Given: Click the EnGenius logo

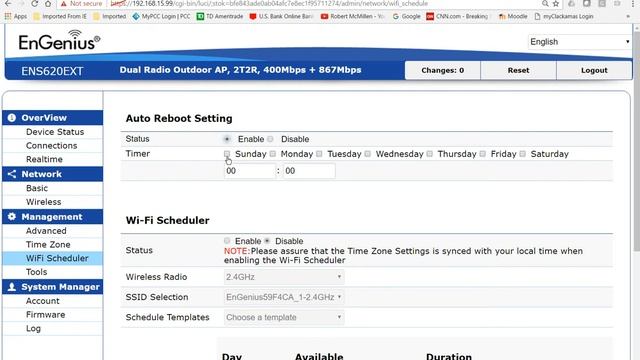Looking at the screenshot, I should click(x=59, y=40).
